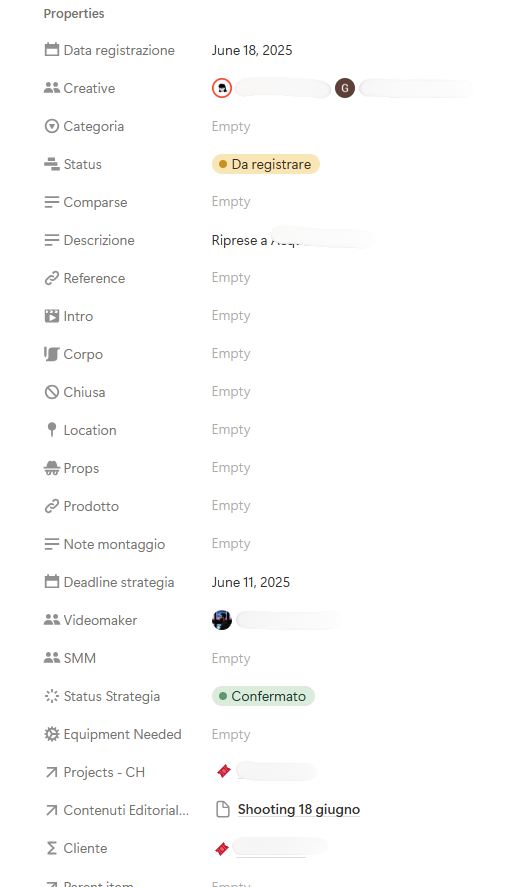Open the Confermato Status Strategia selector

[x=263, y=696]
